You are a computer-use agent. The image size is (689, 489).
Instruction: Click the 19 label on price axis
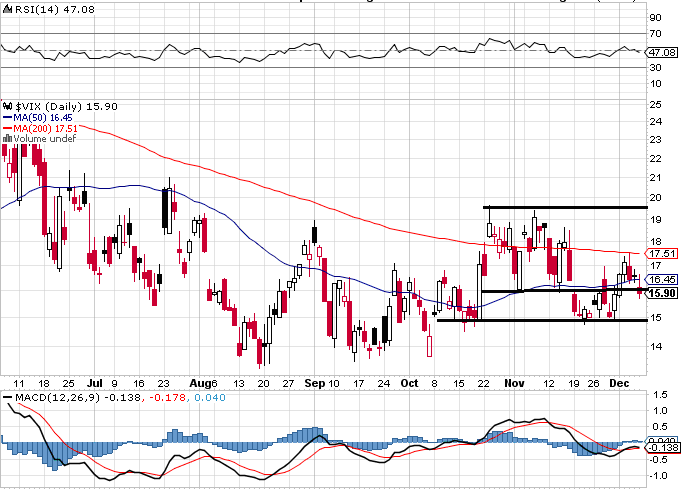(x=656, y=220)
